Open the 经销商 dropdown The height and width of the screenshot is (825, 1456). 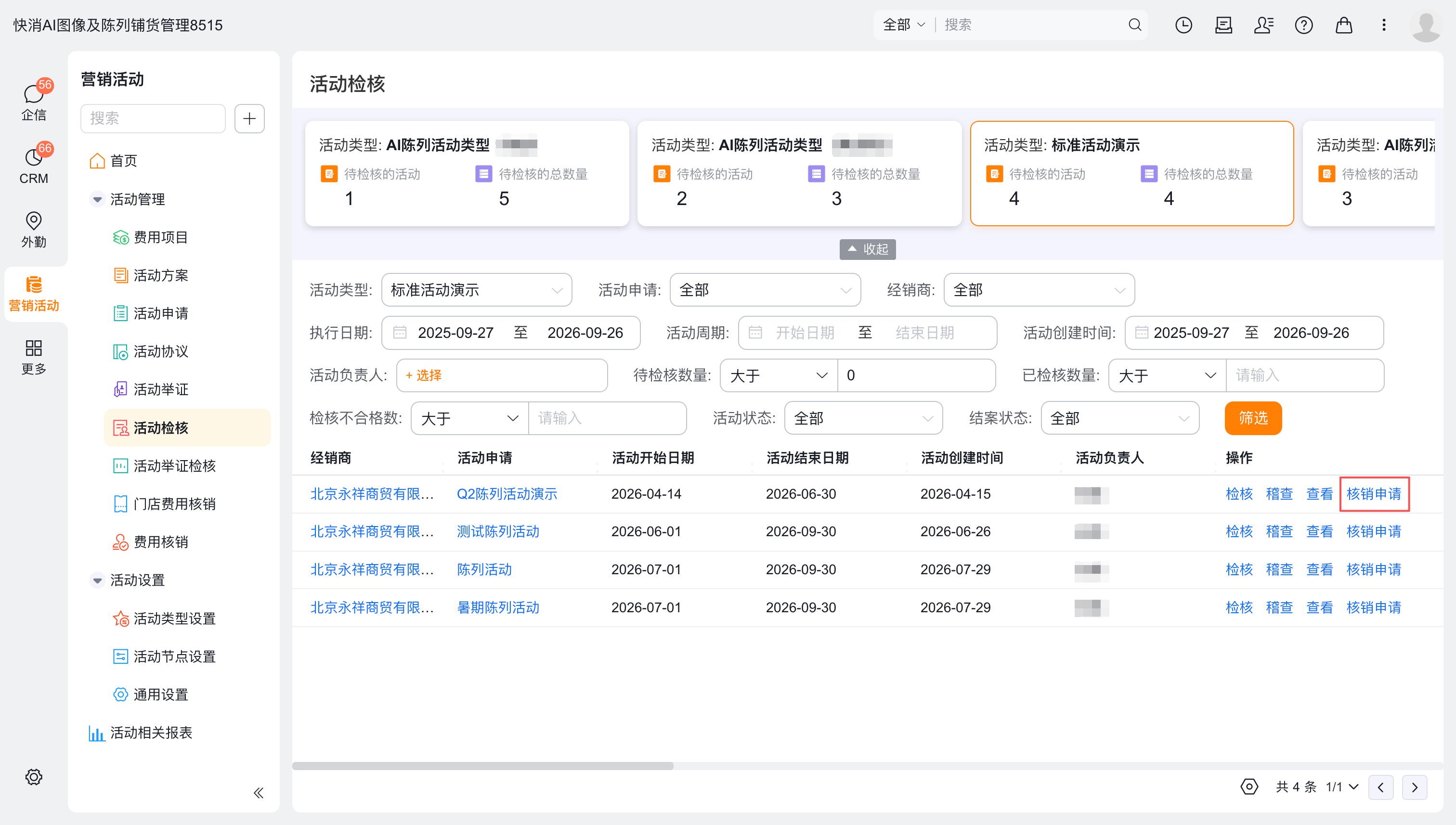(1039, 290)
